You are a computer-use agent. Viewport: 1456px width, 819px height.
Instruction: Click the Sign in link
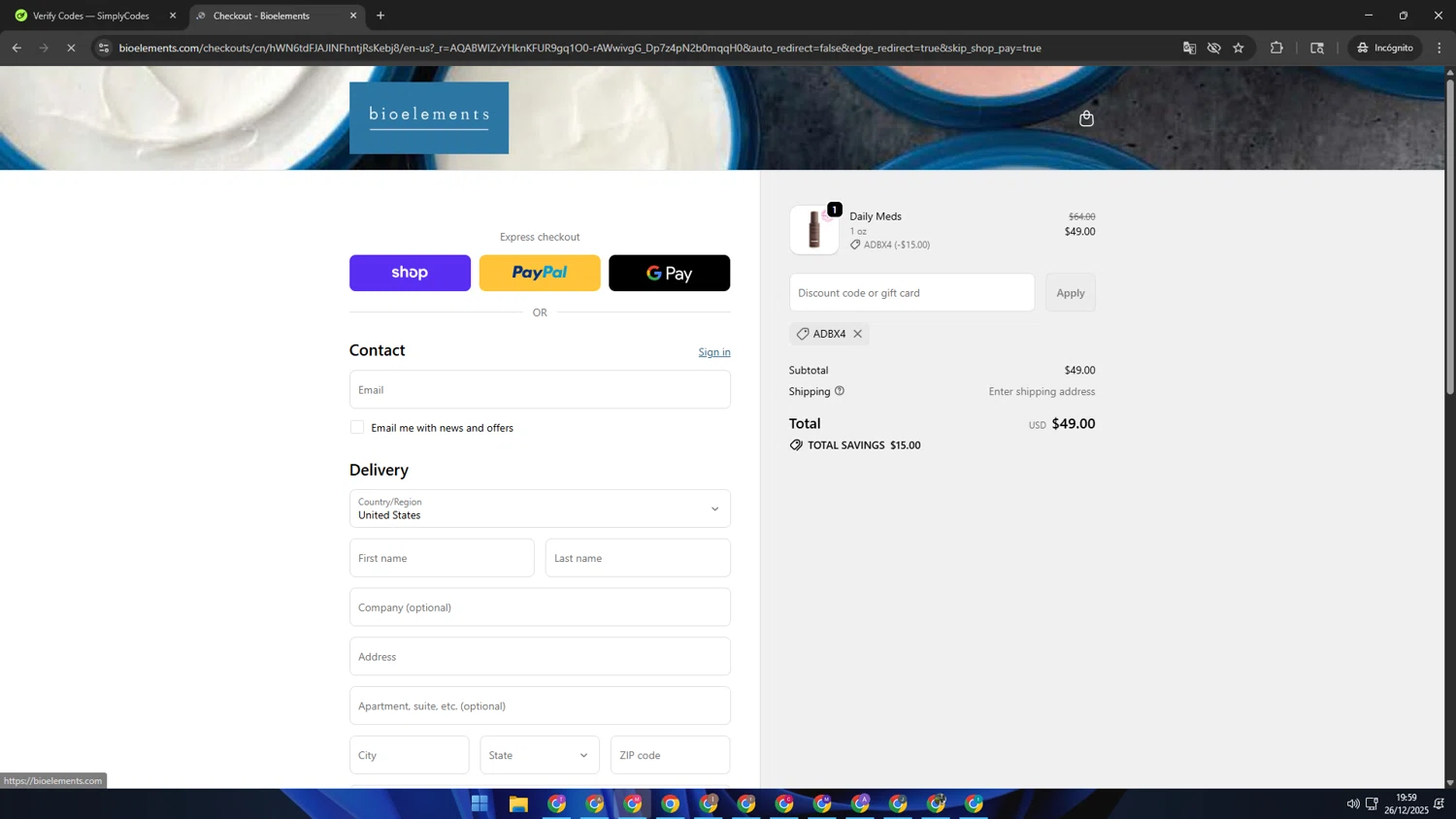[x=714, y=352]
